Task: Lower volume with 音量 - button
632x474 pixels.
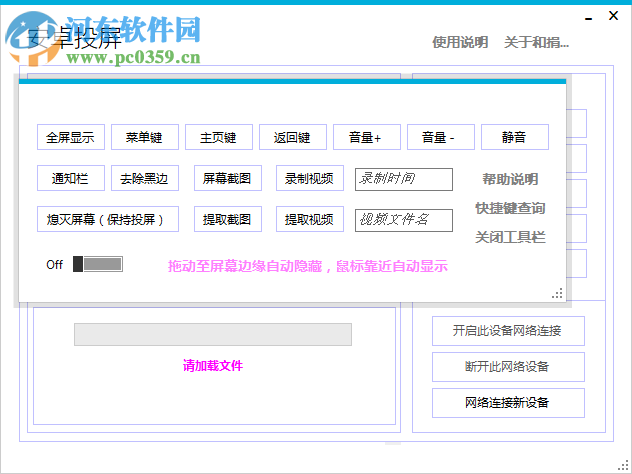Action: coord(441,137)
